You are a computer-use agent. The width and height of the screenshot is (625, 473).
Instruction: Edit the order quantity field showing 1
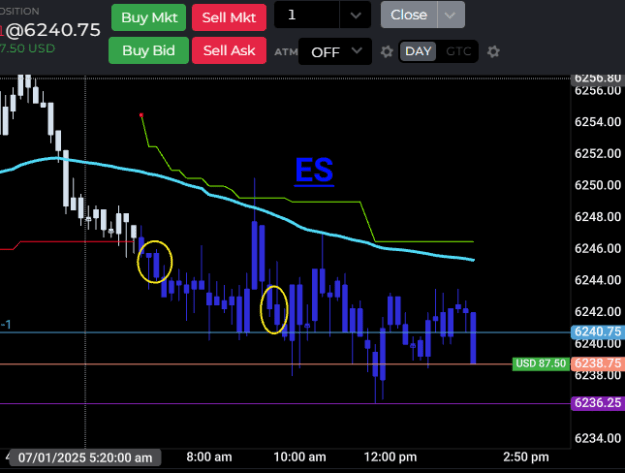click(x=307, y=15)
